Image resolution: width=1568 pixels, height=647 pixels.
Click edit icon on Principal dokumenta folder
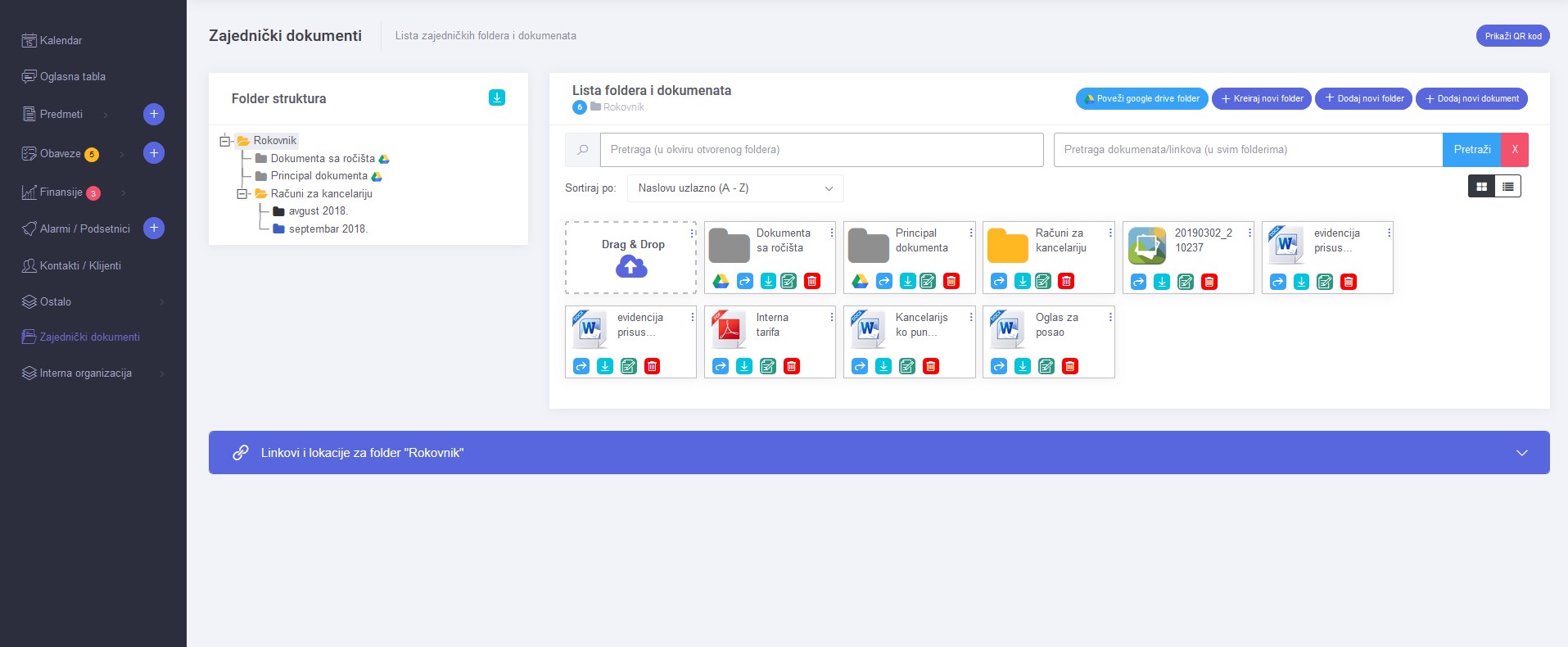[x=928, y=282]
